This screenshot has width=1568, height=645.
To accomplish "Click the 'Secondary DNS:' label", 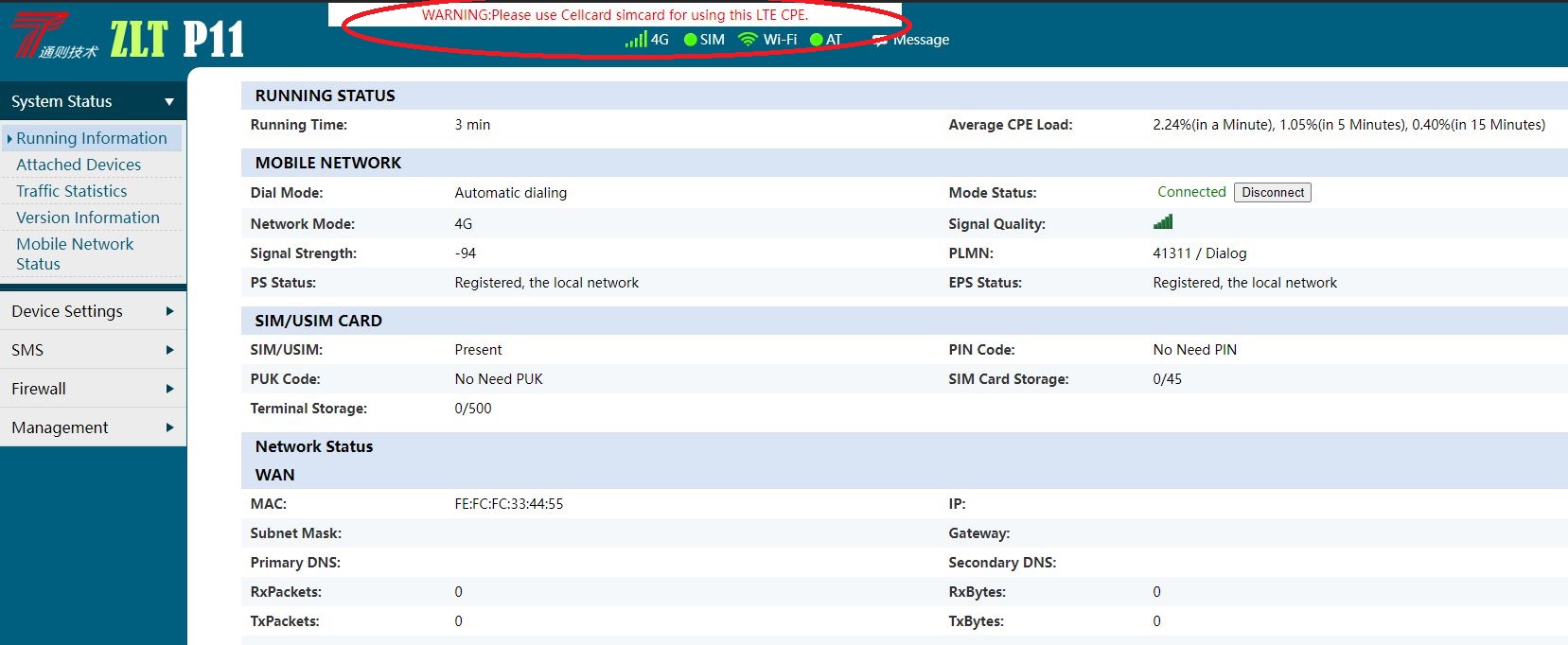I will click(x=1002, y=563).
